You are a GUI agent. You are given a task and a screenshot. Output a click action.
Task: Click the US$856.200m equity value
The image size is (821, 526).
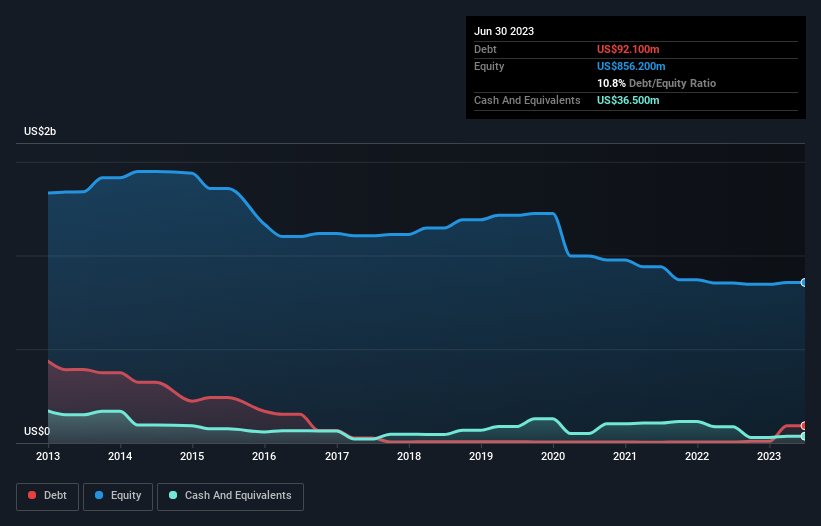631,66
